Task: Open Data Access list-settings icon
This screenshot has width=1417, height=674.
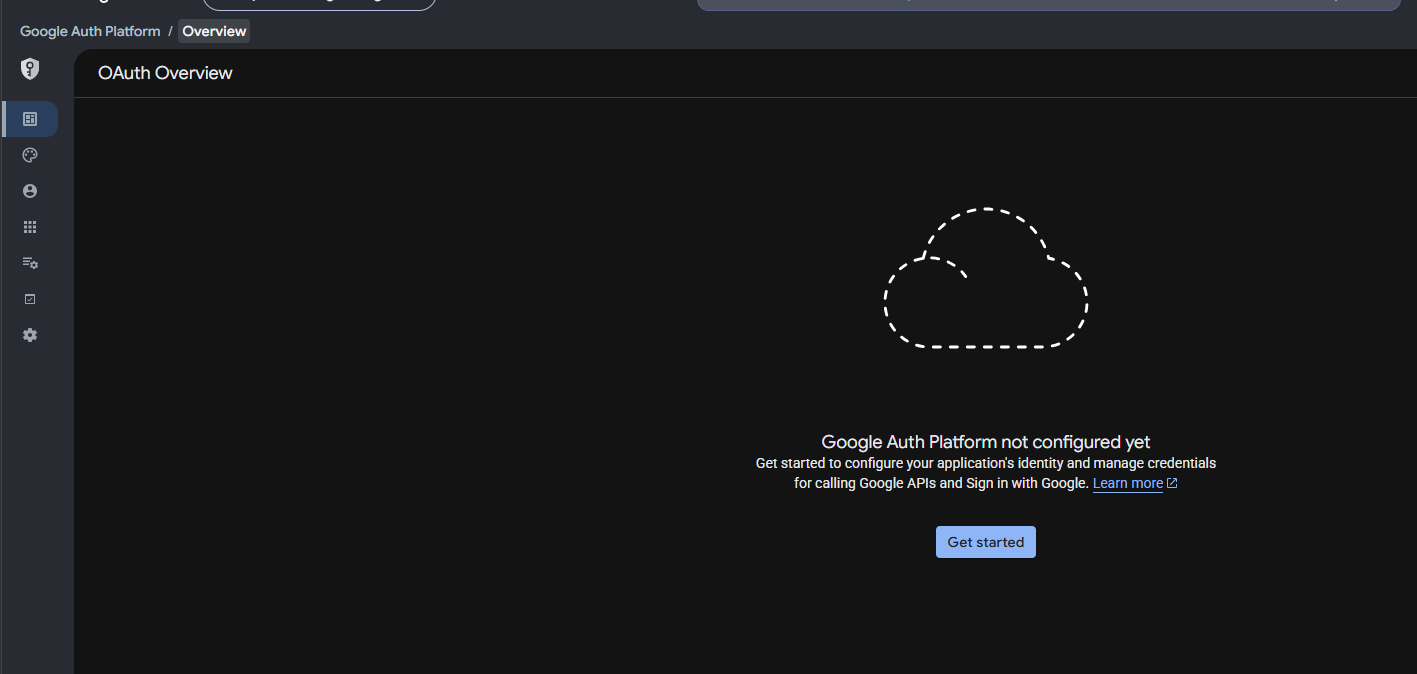Action: (30, 263)
